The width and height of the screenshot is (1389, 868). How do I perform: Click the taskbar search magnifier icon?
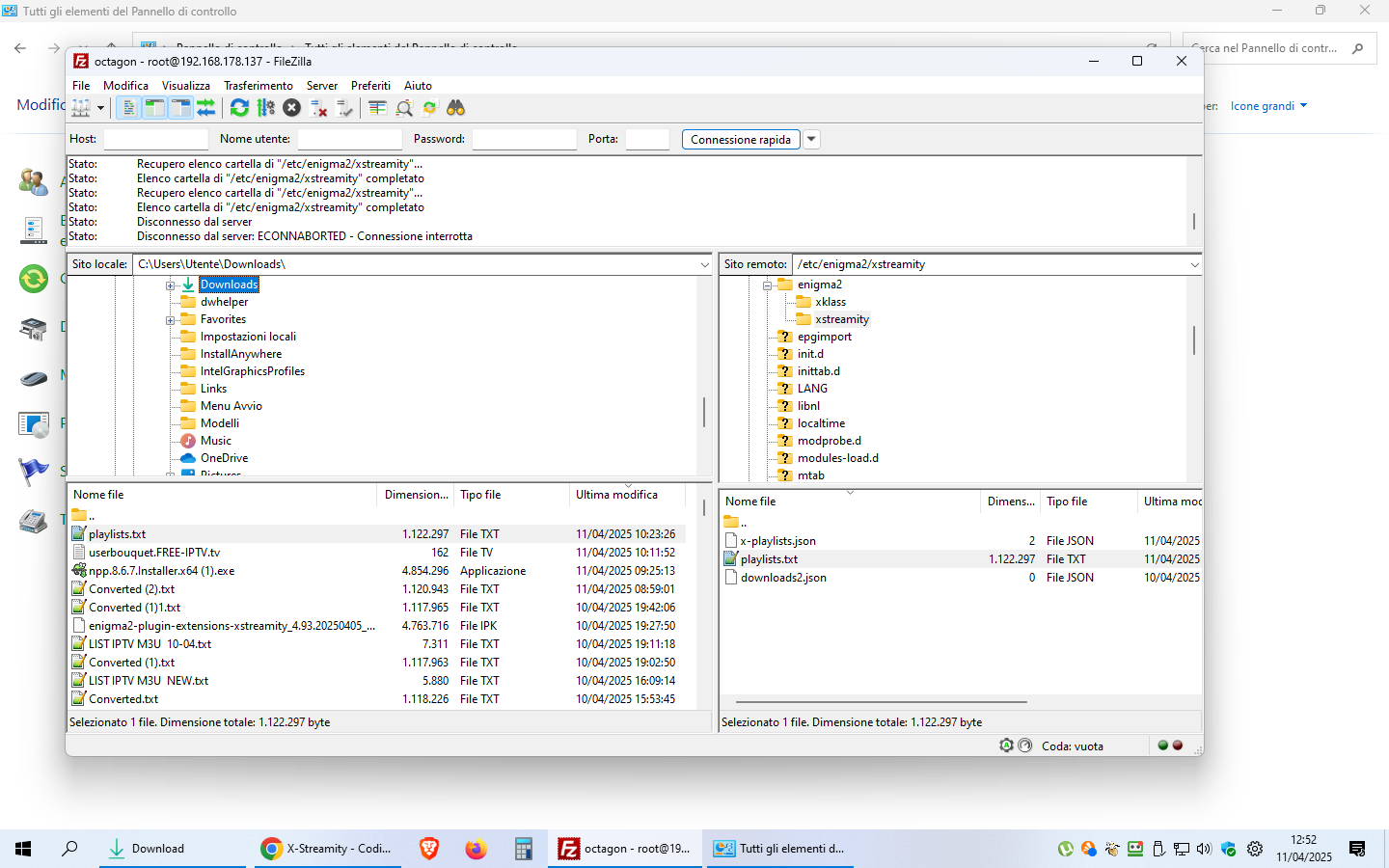[x=69, y=849]
